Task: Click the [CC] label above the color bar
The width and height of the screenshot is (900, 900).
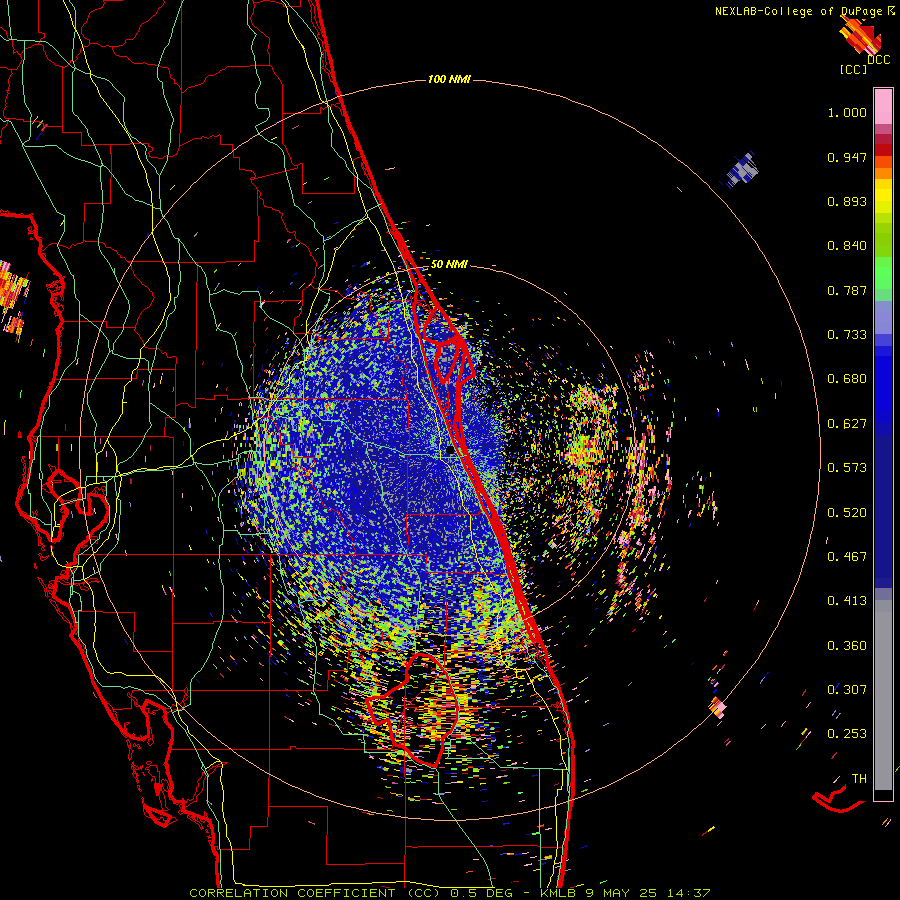Action: click(854, 69)
